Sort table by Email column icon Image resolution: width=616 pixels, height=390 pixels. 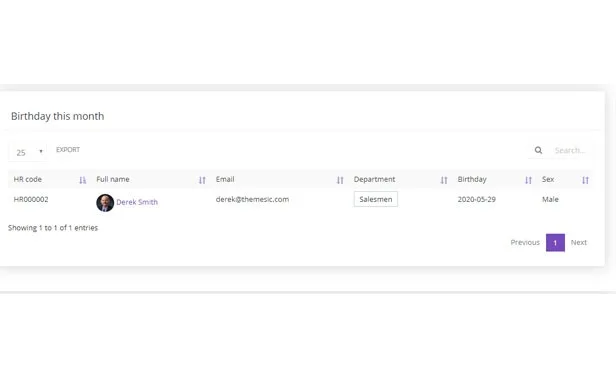340,180
